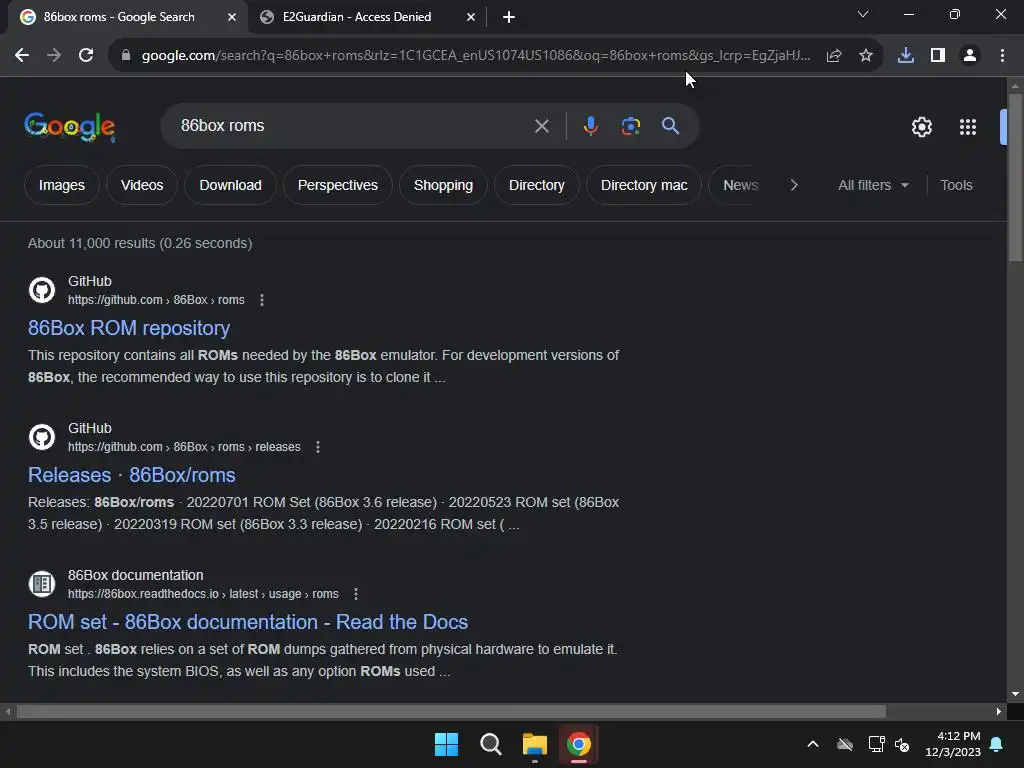
Task: Search by image with Lens
Action: [630, 126]
